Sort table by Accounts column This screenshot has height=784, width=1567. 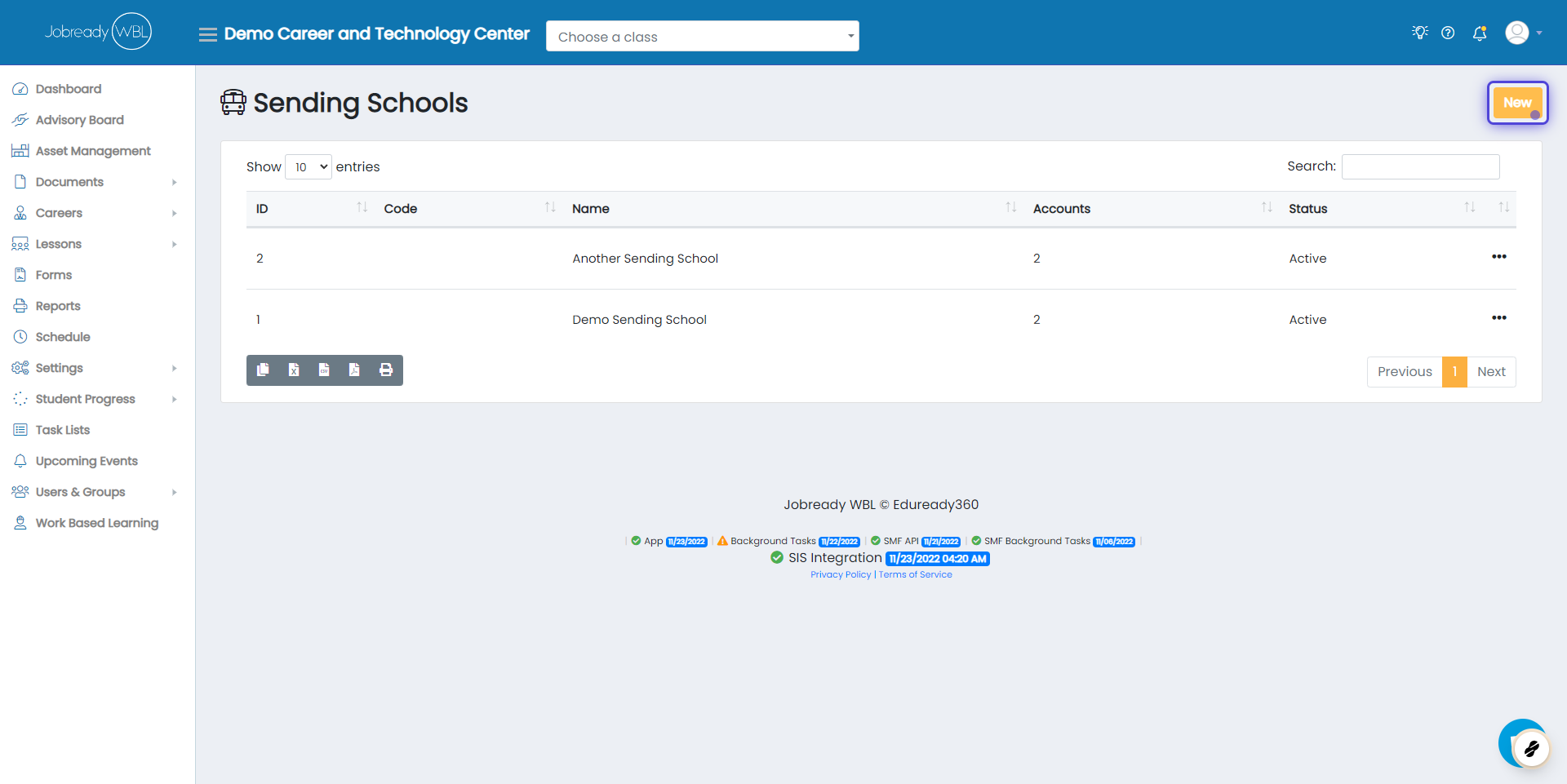click(x=1151, y=209)
